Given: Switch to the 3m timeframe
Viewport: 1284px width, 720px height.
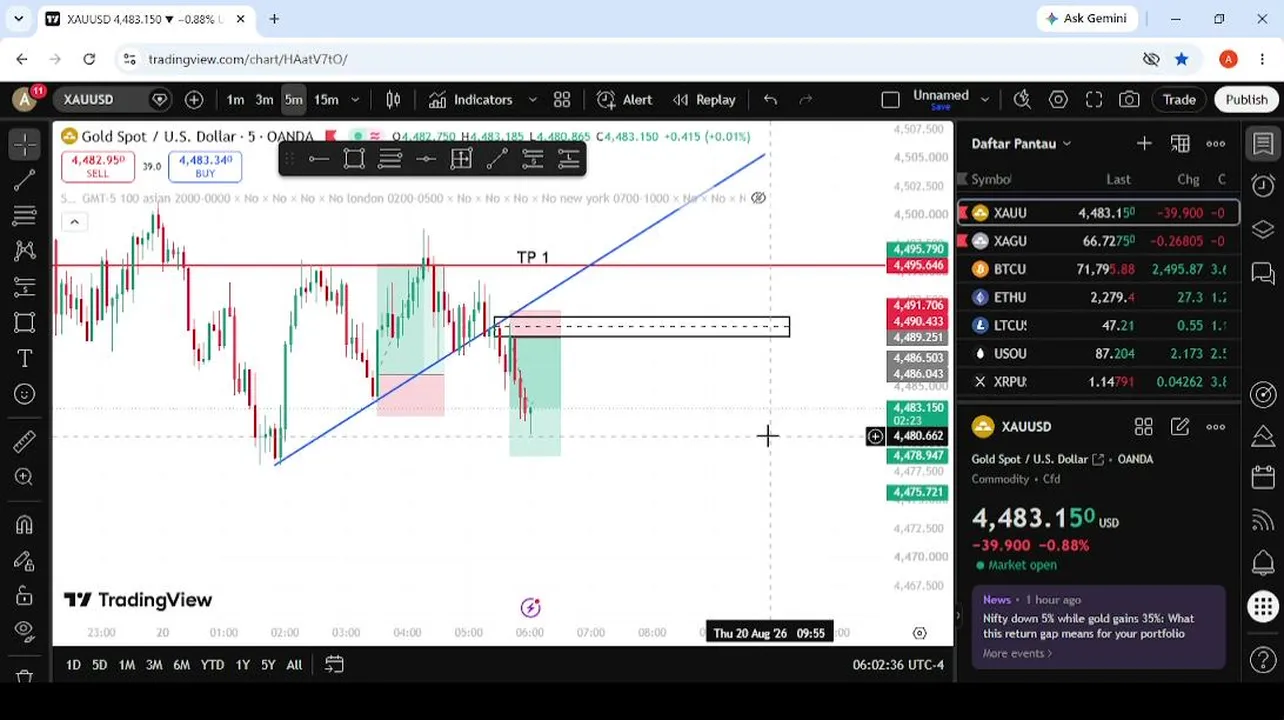Looking at the screenshot, I should pyautogui.click(x=264, y=100).
